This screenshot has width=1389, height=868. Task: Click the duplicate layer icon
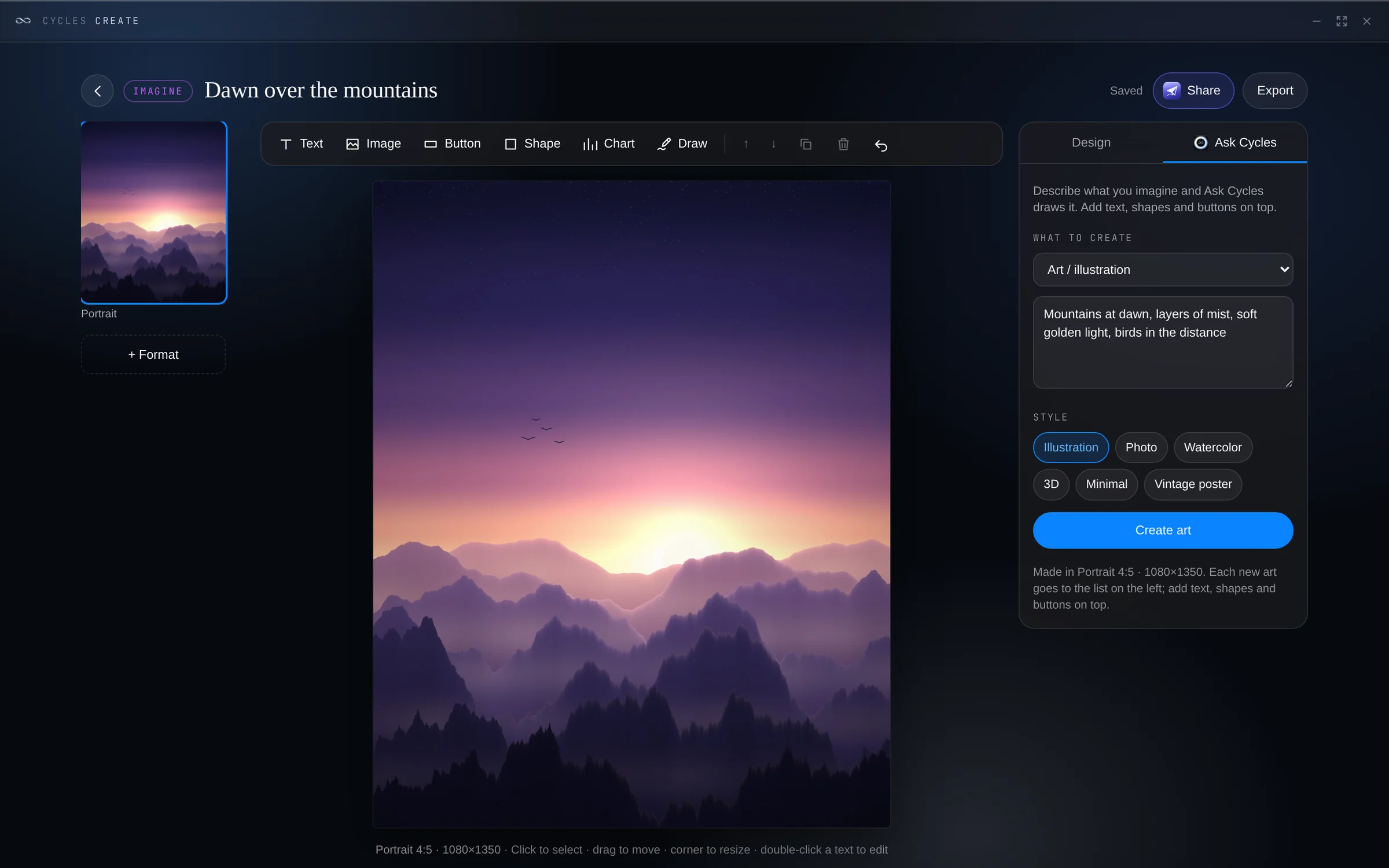[x=806, y=144]
